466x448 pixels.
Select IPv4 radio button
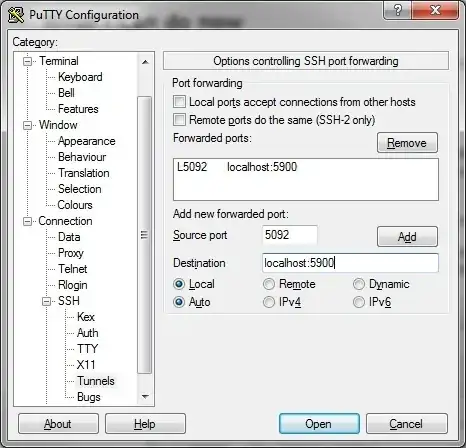coord(269,302)
